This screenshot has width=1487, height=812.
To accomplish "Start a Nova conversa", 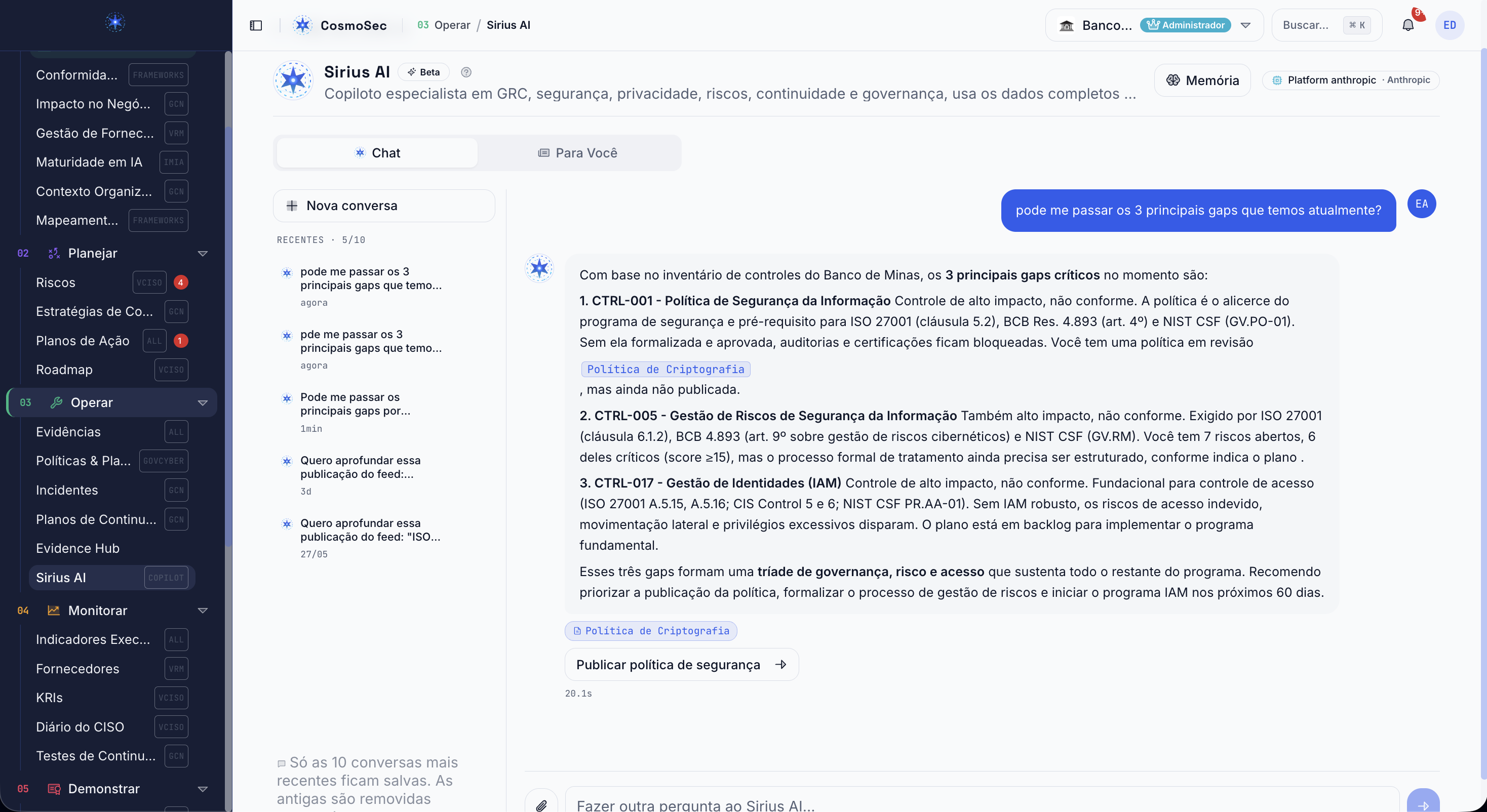I will [384, 206].
